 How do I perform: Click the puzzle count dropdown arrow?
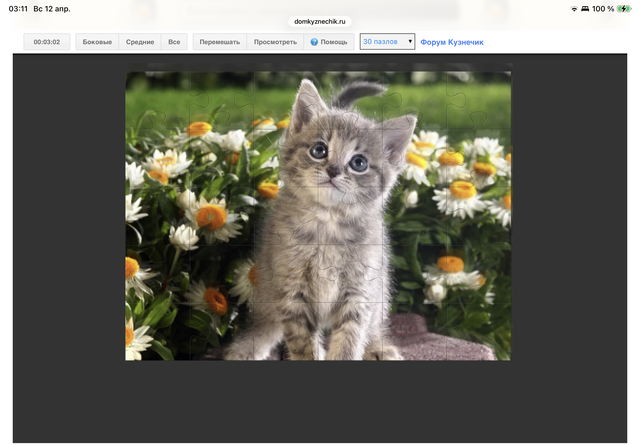point(410,43)
